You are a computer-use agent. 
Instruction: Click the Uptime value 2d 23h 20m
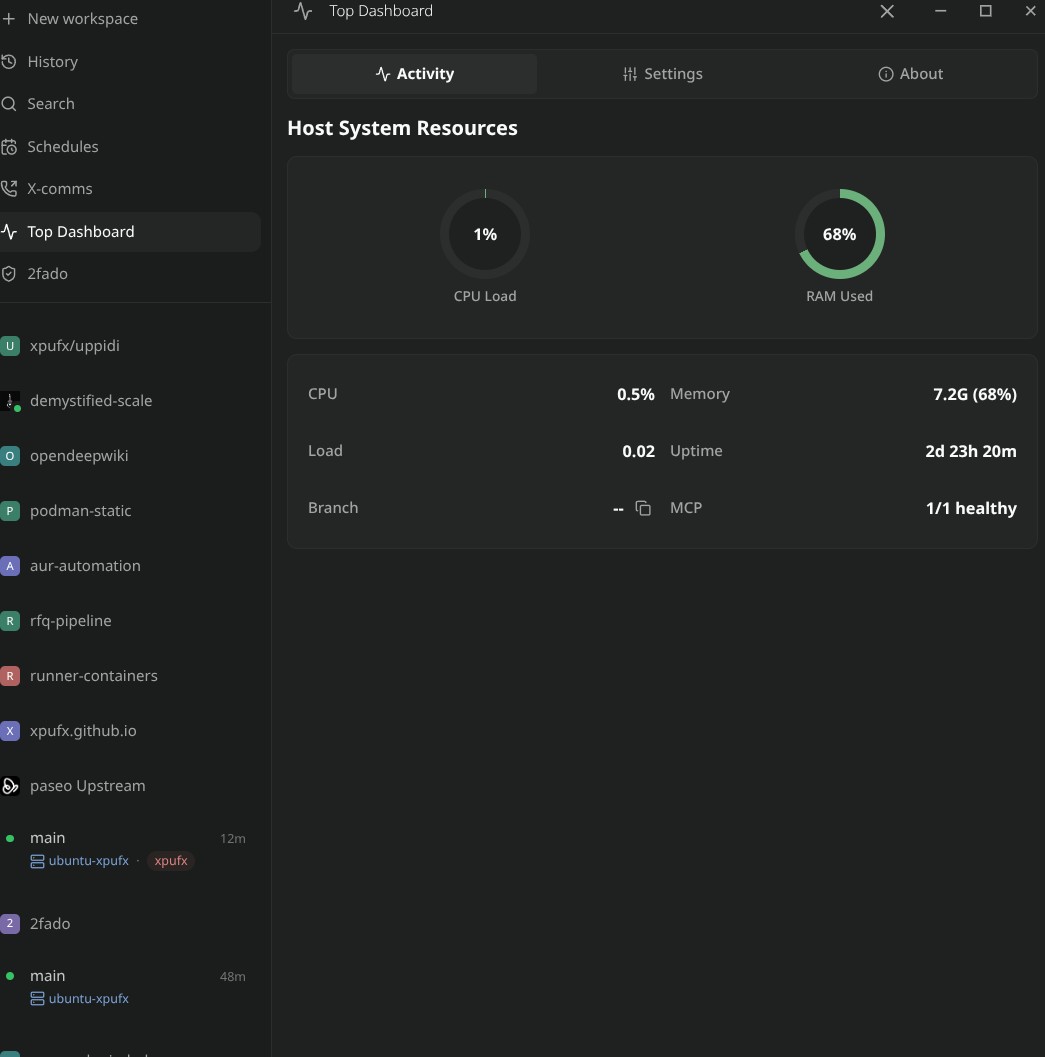point(970,452)
